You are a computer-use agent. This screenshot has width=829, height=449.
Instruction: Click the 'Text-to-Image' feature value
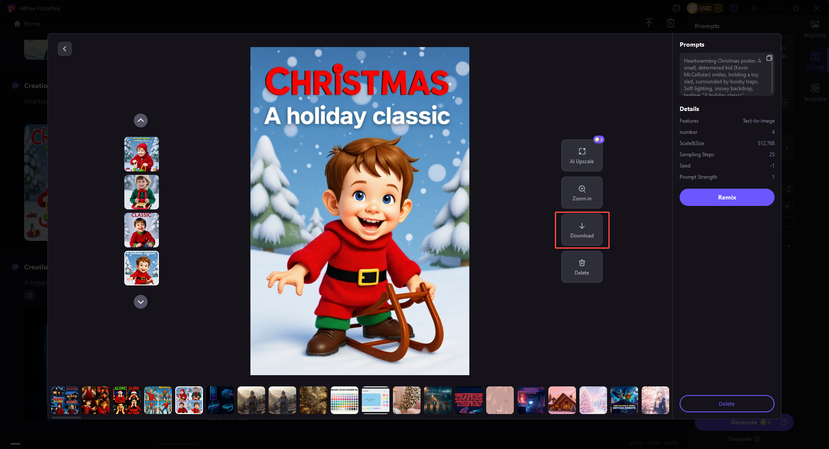[759, 121]
